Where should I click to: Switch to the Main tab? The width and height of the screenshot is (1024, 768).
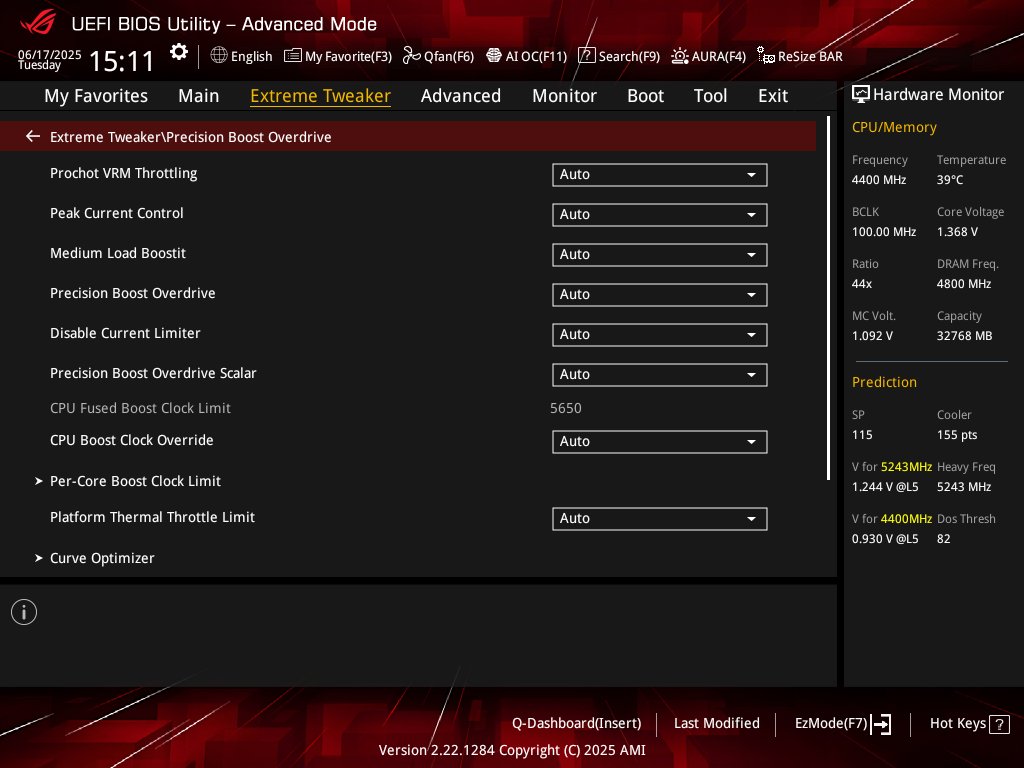click(x=199, y=96)
